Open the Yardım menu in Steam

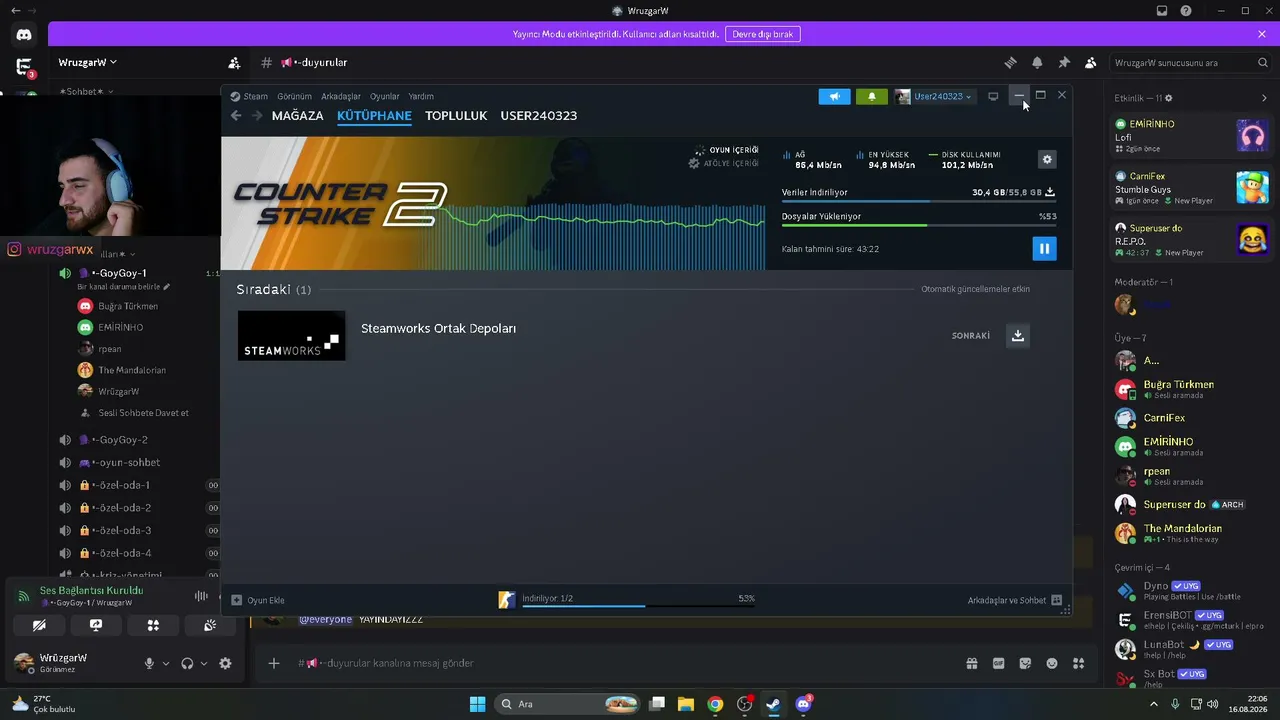point(421,97)
